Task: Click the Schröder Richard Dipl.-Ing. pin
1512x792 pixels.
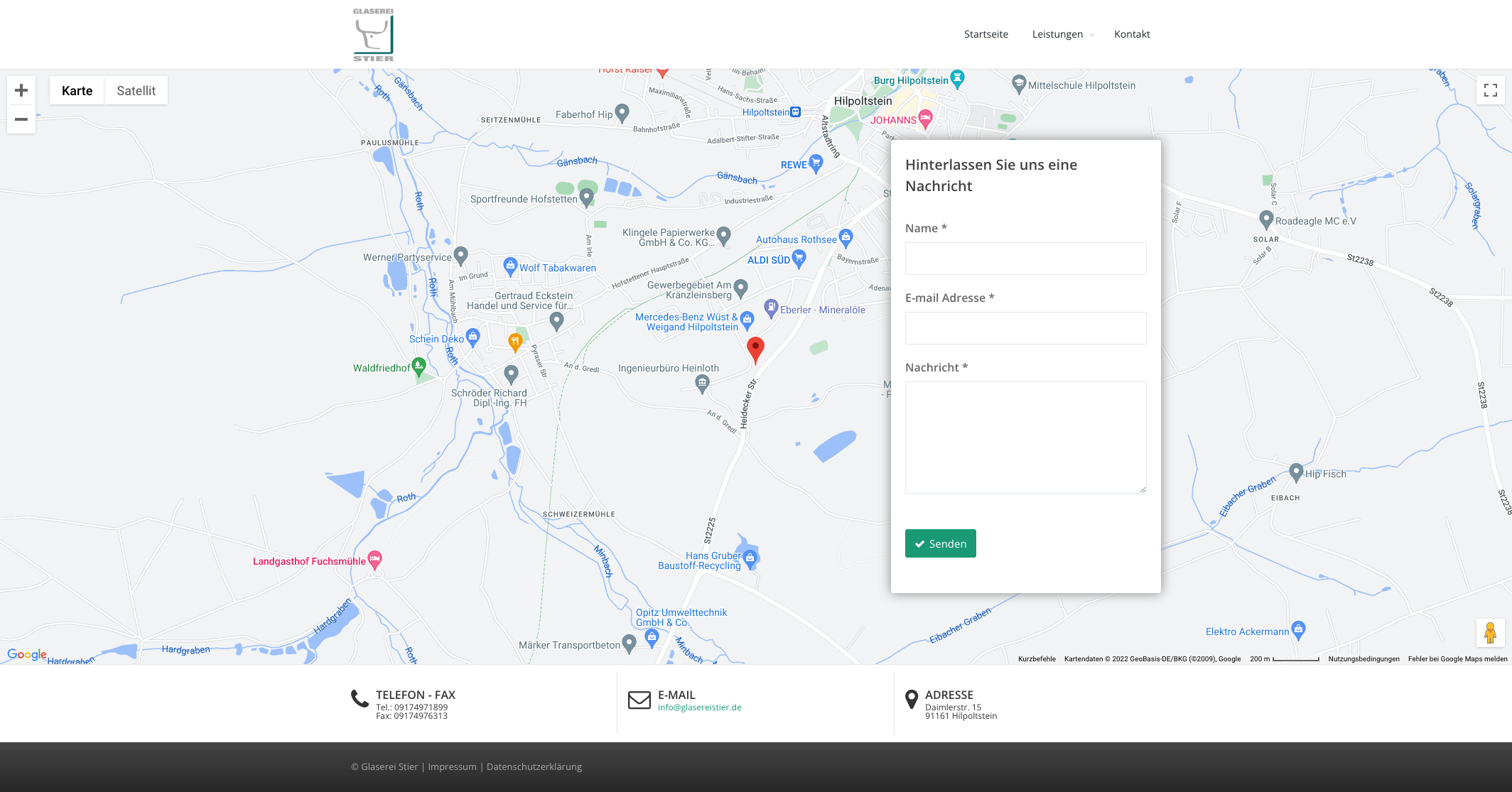Action: [x=511, y=374]
